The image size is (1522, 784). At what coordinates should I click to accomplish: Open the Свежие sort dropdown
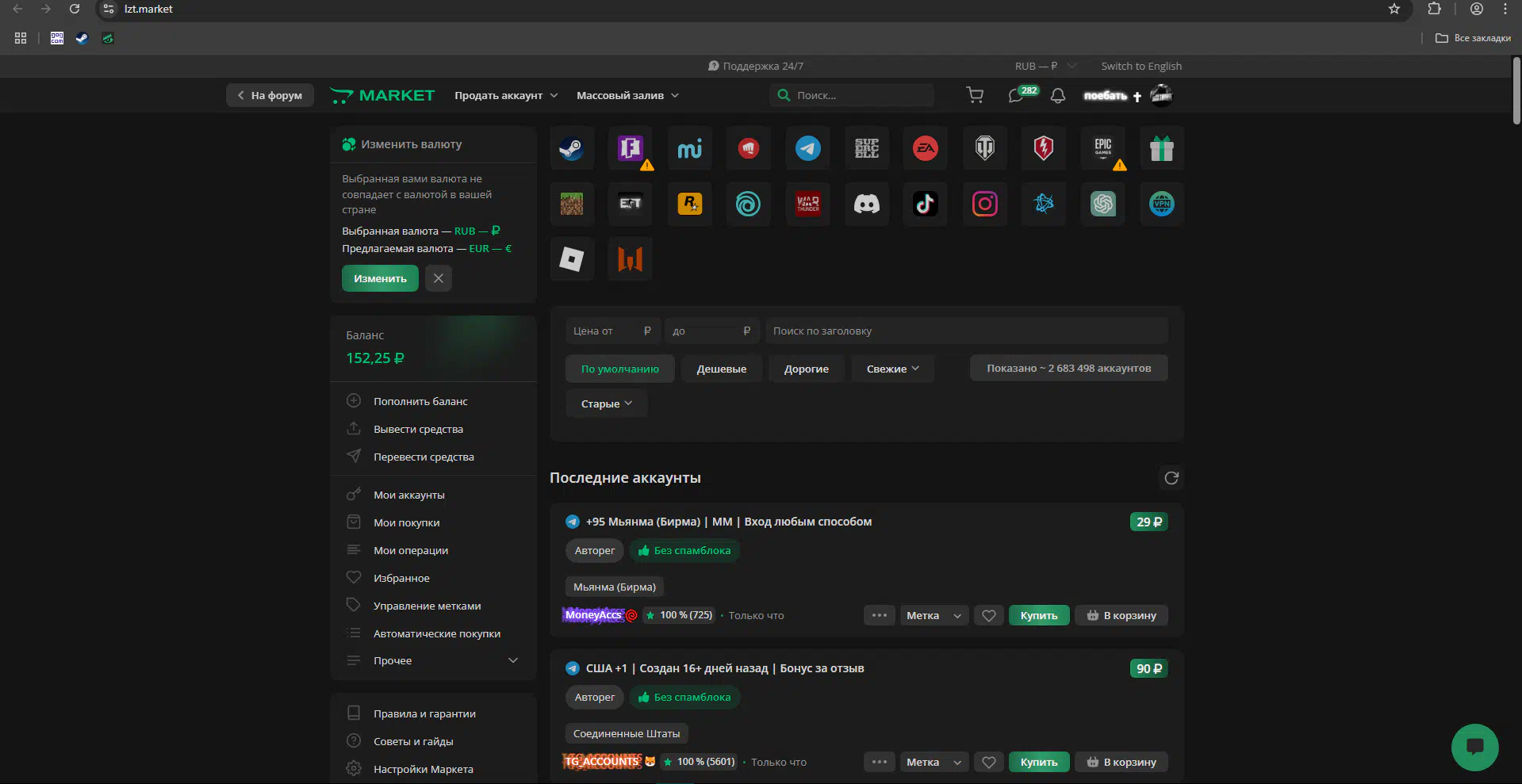[893, 369]
